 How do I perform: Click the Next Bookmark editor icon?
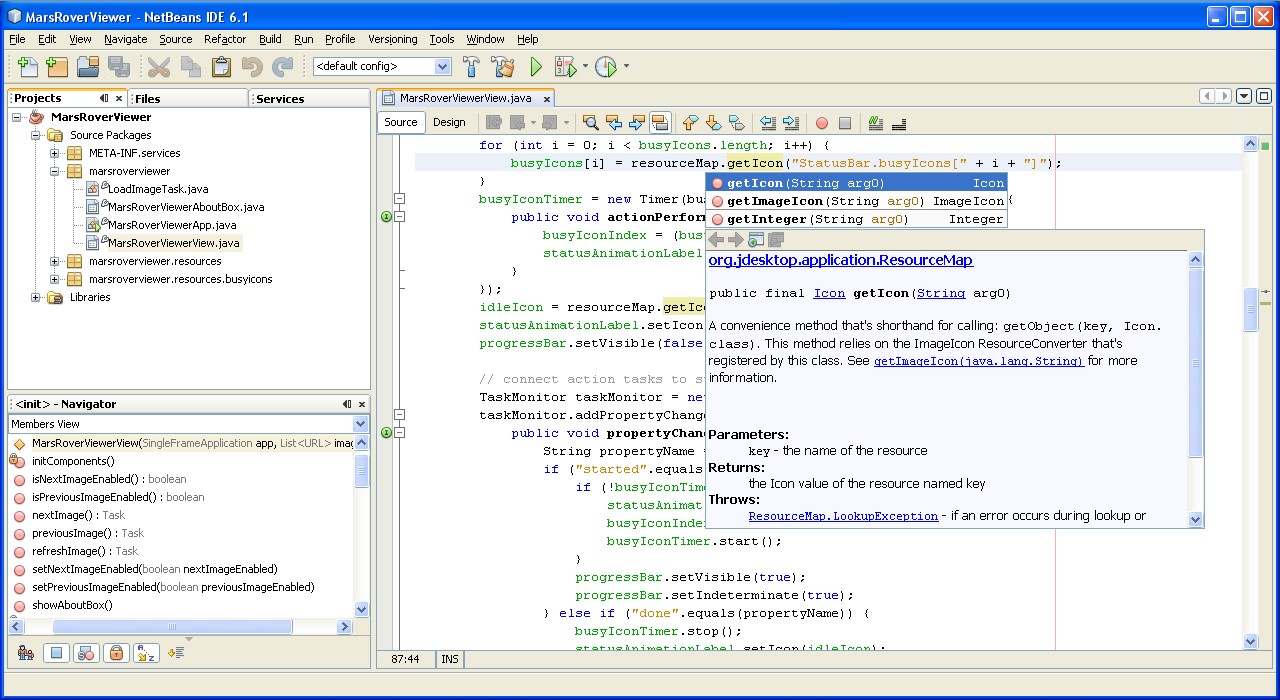click(713, 123)
